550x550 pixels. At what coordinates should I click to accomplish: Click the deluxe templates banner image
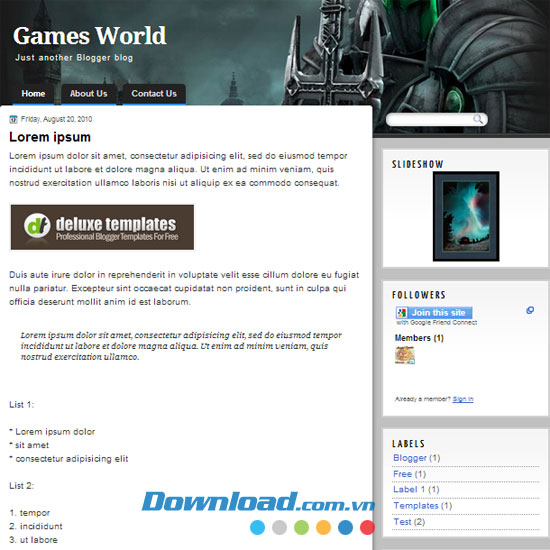click(102, 227)
